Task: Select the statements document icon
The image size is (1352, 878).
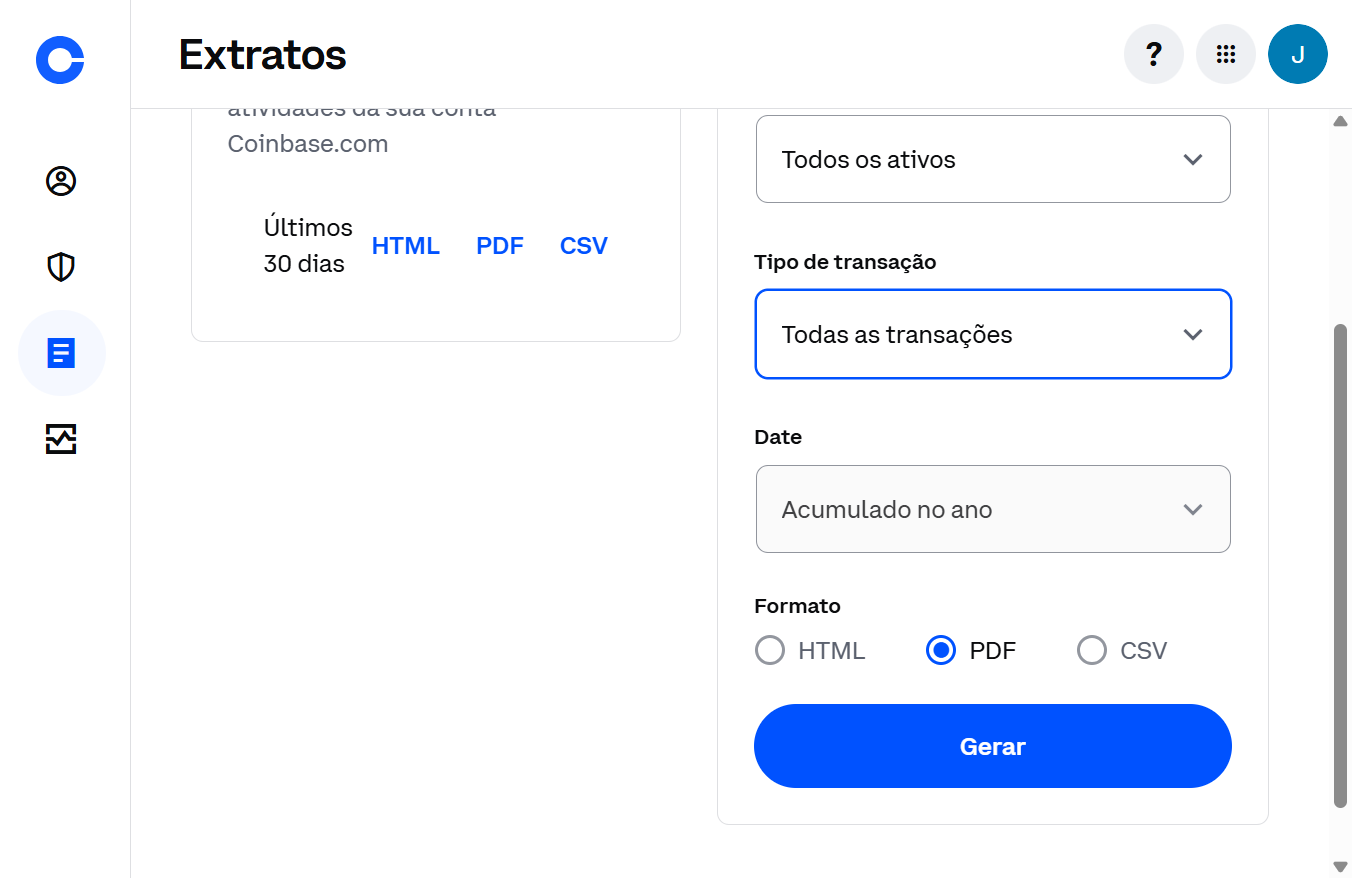Action: pyautogui.click(x=61, y=353)
